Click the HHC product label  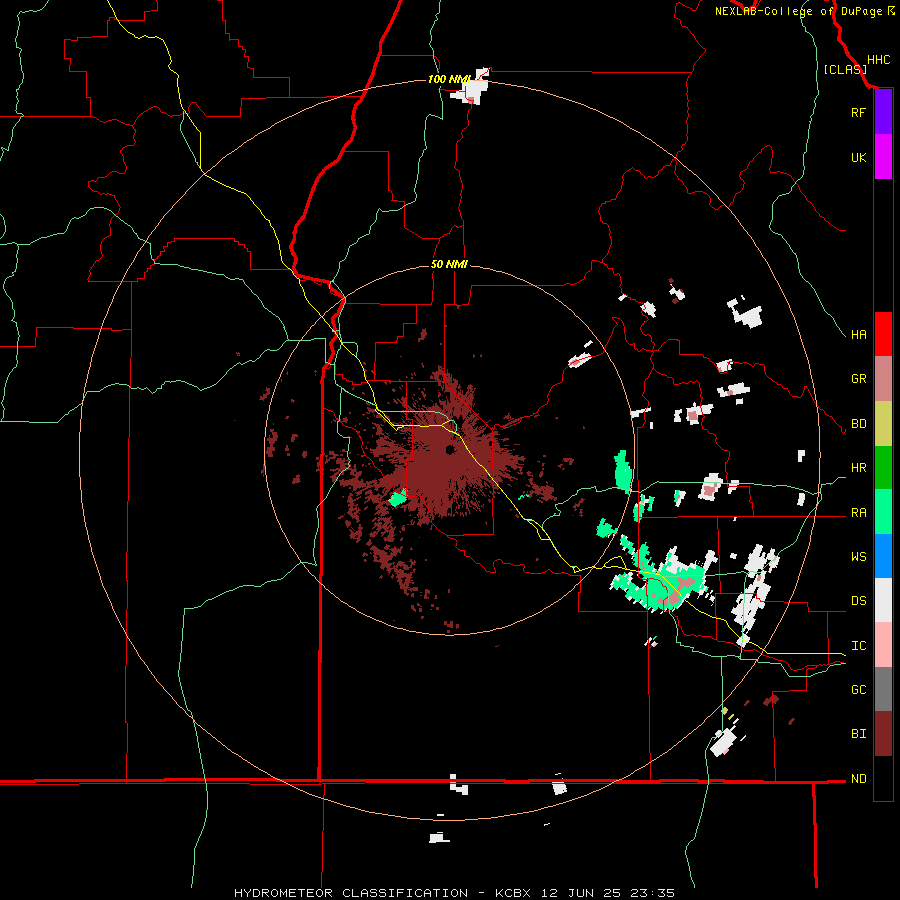pos(878,60)
